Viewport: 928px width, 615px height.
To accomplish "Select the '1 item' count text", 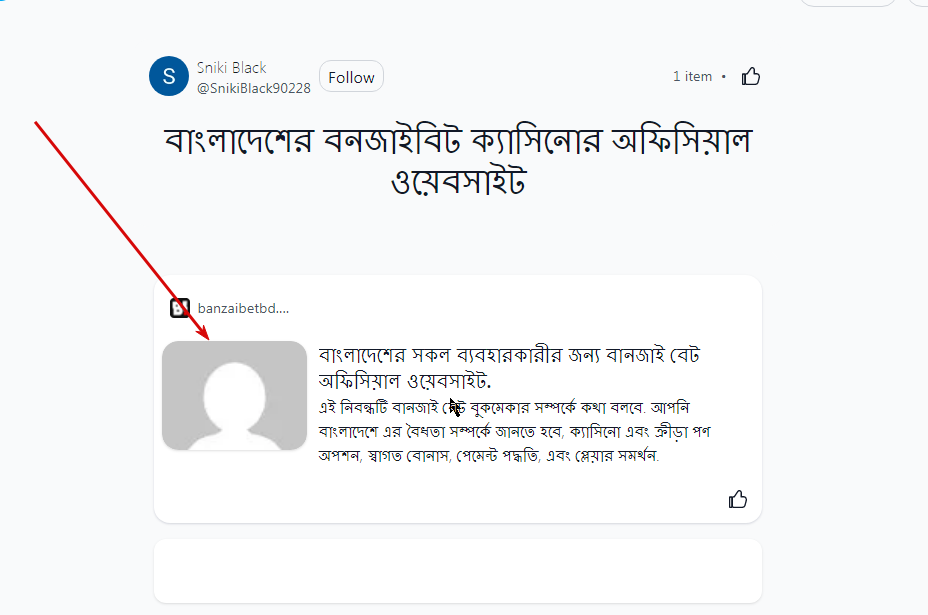I will 692,76.
